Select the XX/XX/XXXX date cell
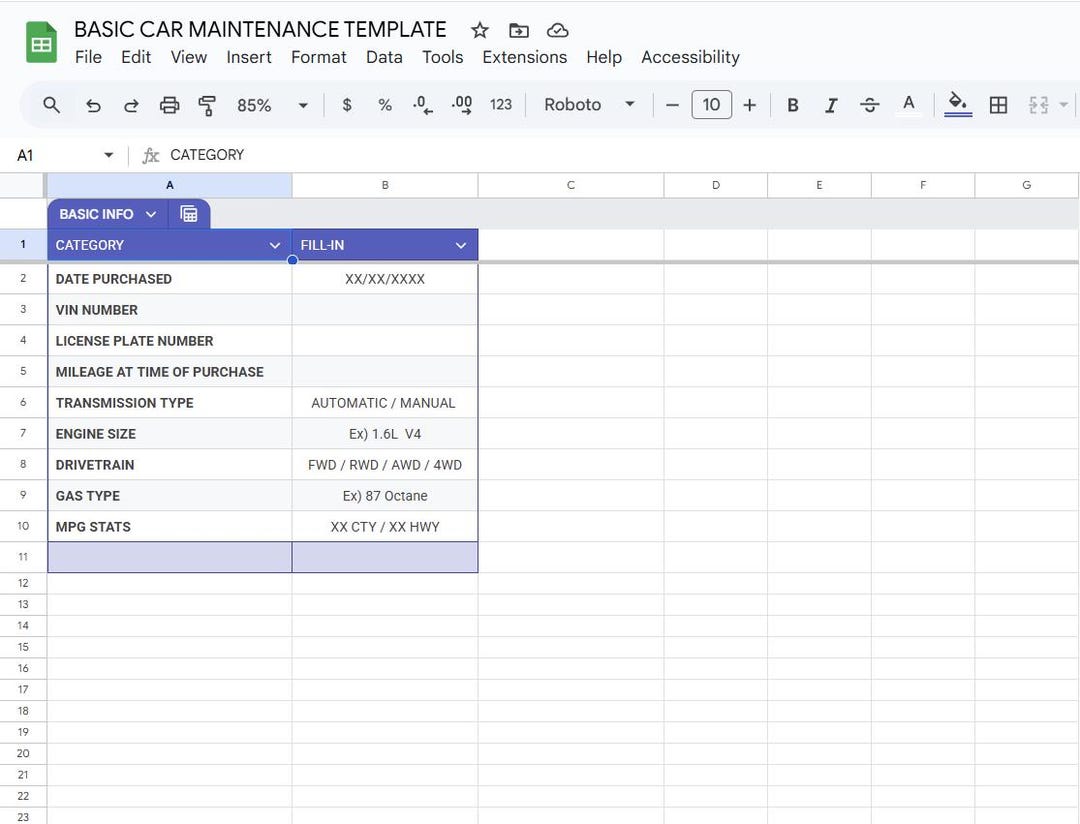Screen dimensions: 1080x824 pos(385,279)
